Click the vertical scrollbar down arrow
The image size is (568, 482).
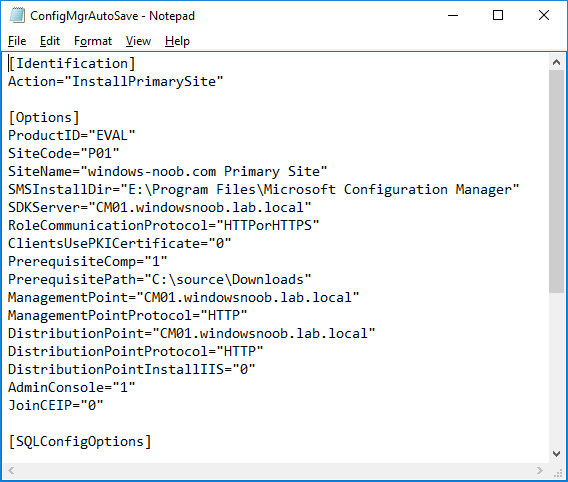[557, 453]
